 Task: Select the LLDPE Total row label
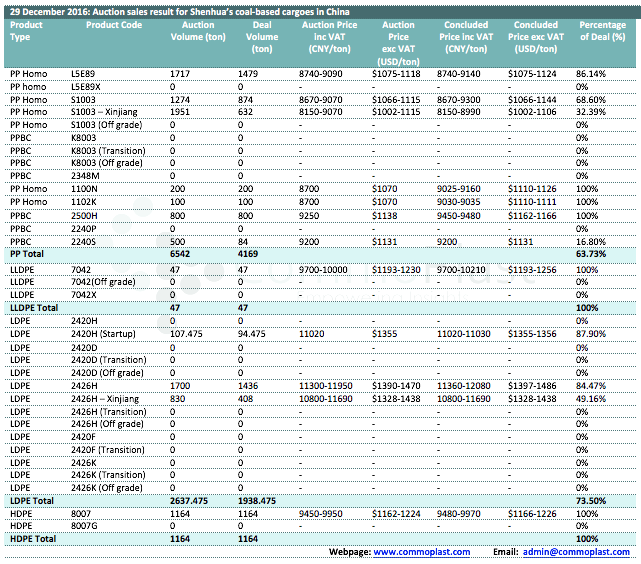tap(36, 308)
